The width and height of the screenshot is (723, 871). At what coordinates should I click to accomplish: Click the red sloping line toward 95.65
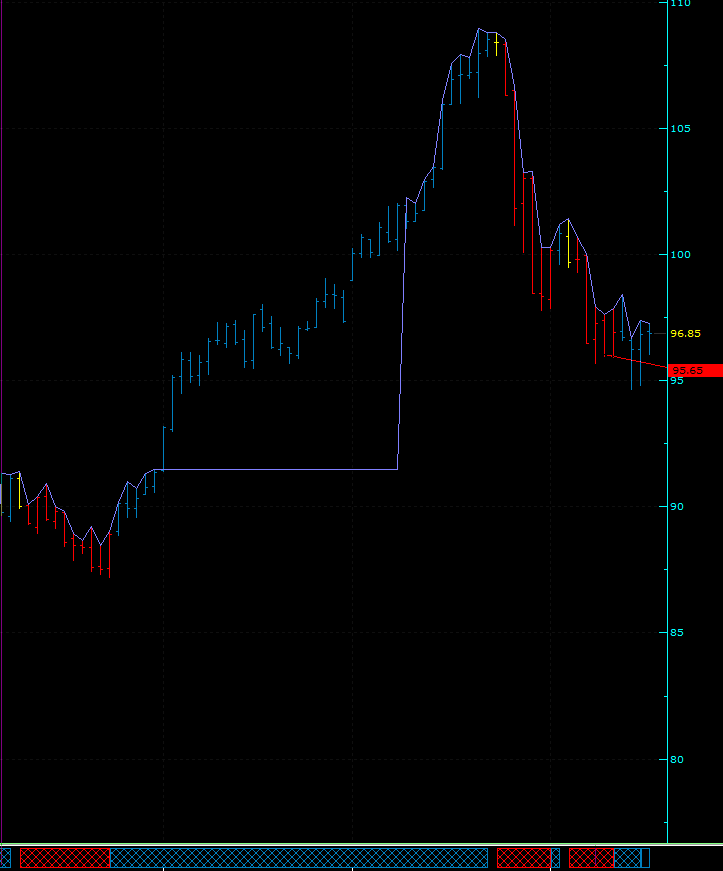click(636, 361)
